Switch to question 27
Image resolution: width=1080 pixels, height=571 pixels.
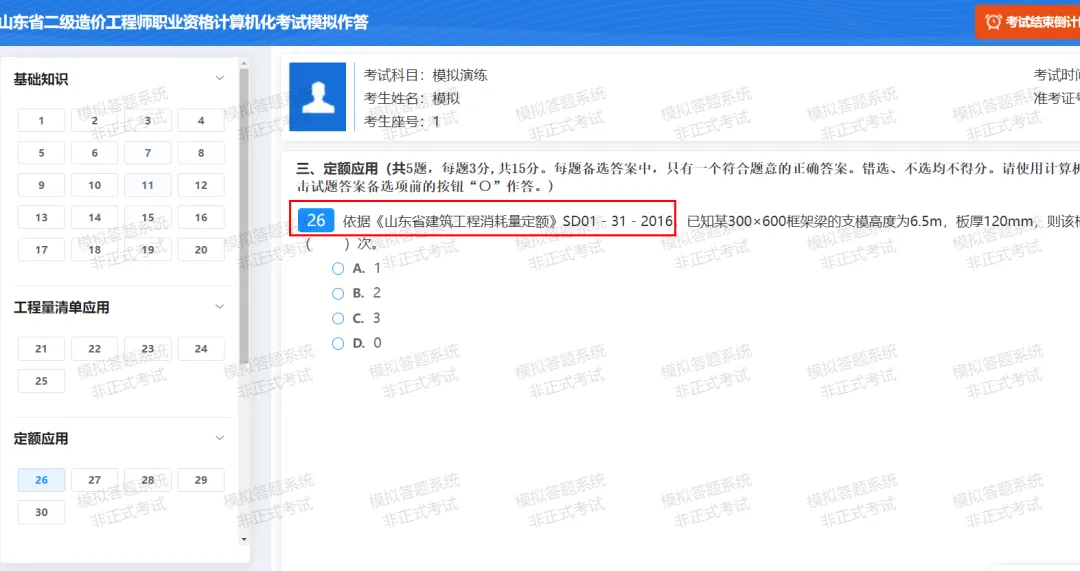(x=94, y=480)
